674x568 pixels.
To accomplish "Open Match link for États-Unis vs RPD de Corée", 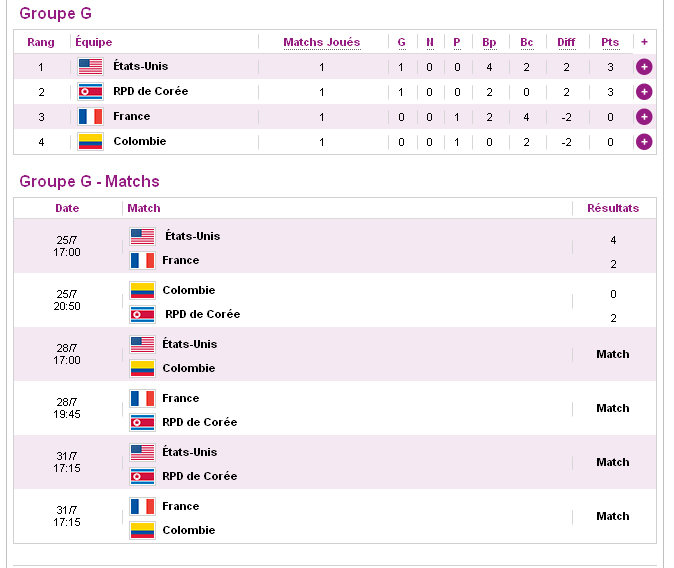I will pos(613,462).
